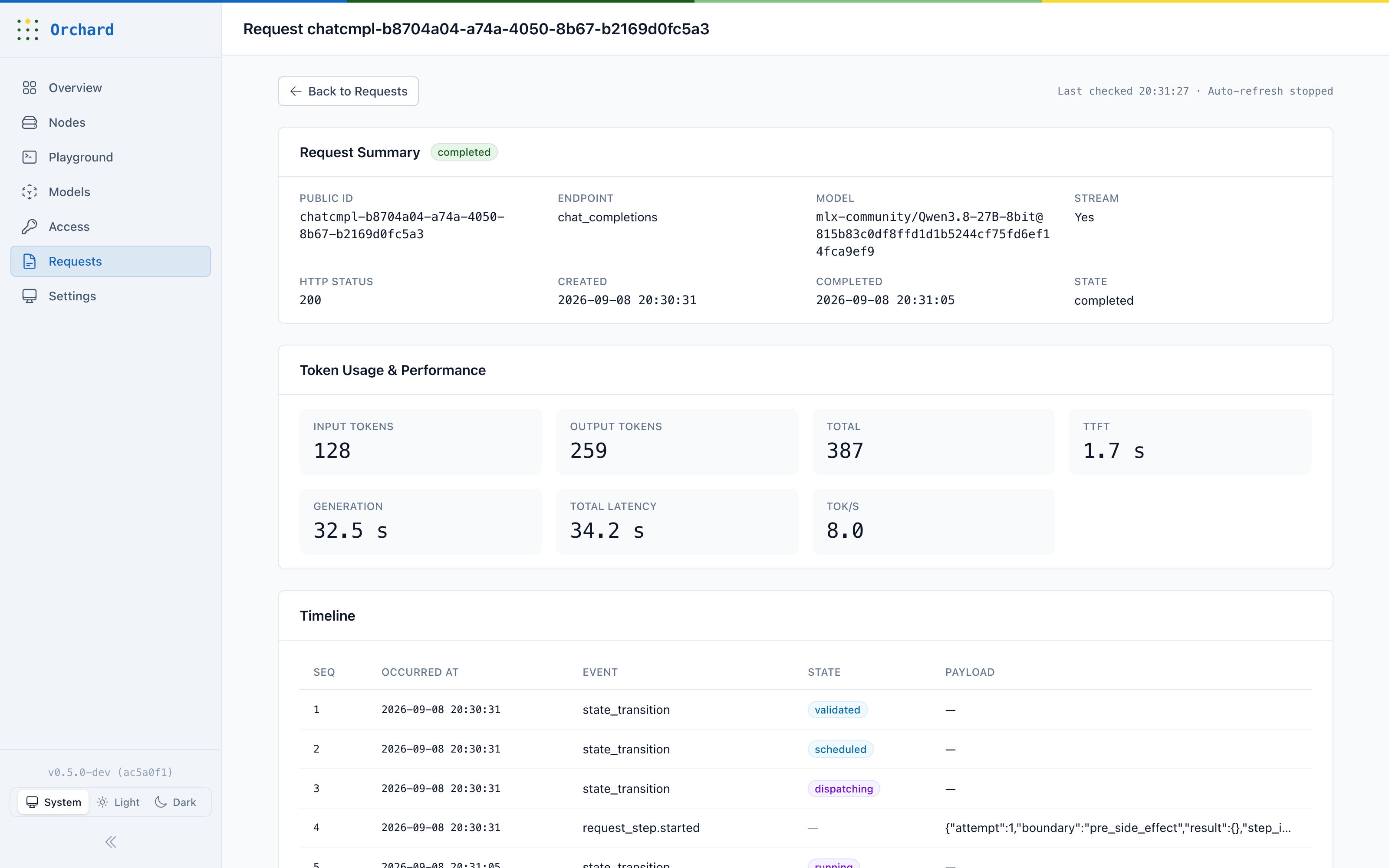This screenshot has width=1389, height=868.
Task: Open the Playground page label
Action: point(81,157)
